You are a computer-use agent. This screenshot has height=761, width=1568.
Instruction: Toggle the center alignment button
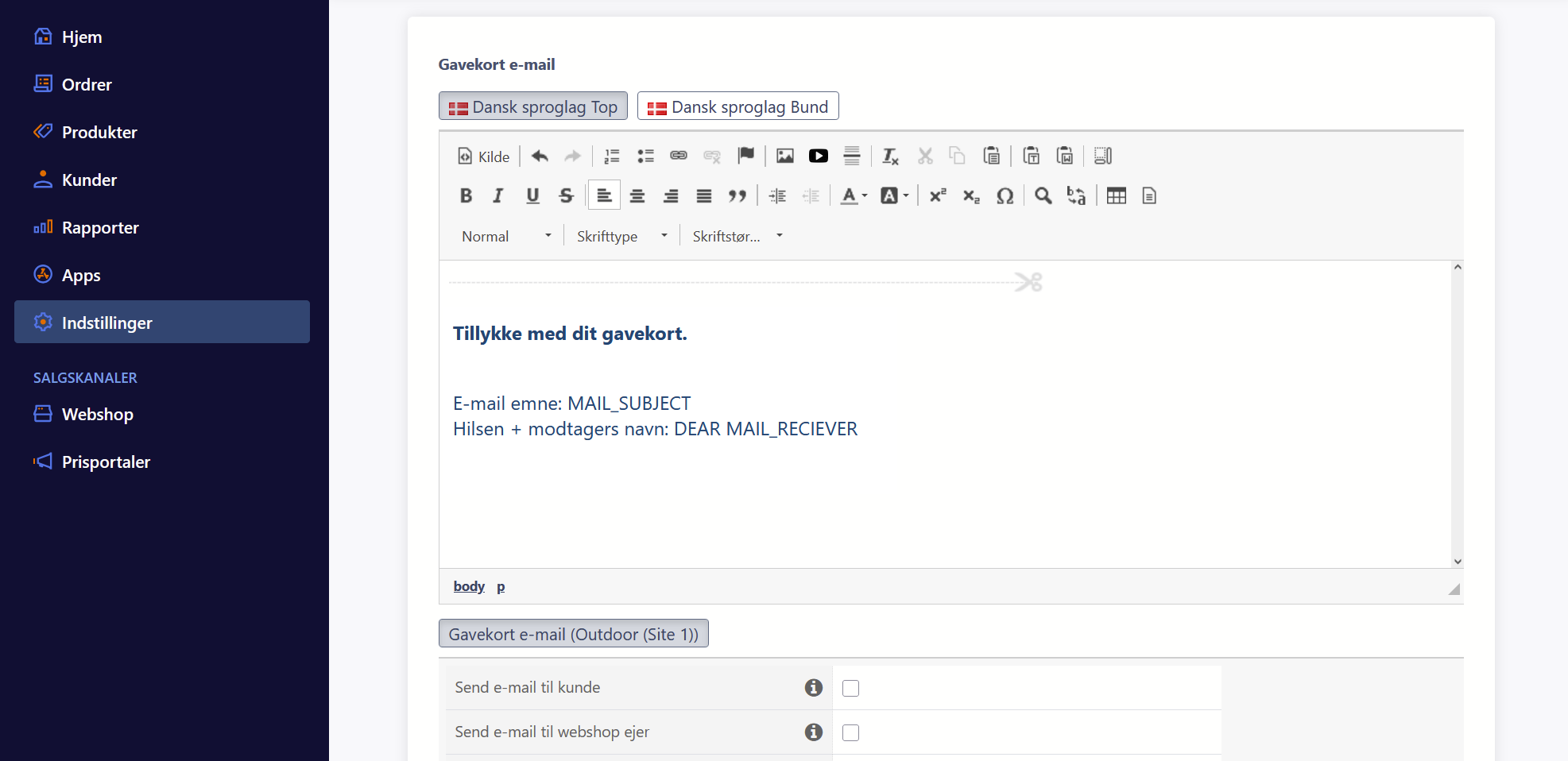(637, 196)
